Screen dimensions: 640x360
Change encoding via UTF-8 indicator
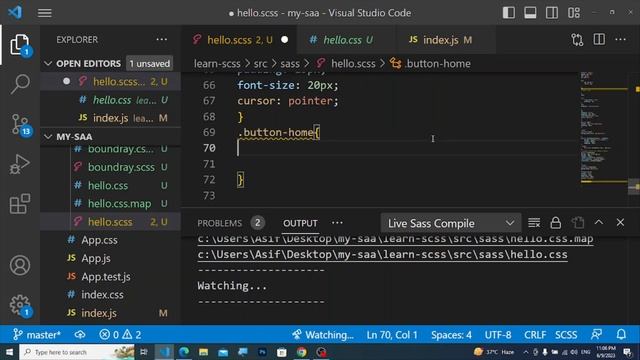tap(498, 335)
